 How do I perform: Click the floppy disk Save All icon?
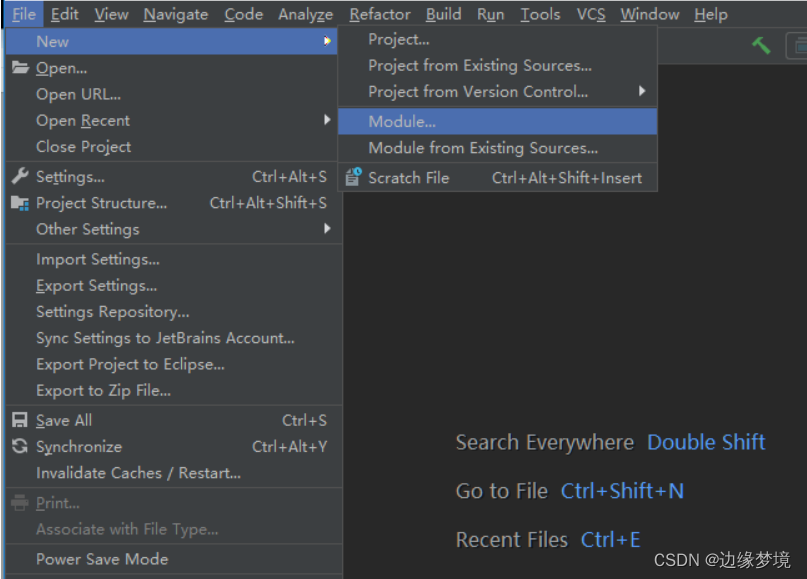(x=20, y=420)
